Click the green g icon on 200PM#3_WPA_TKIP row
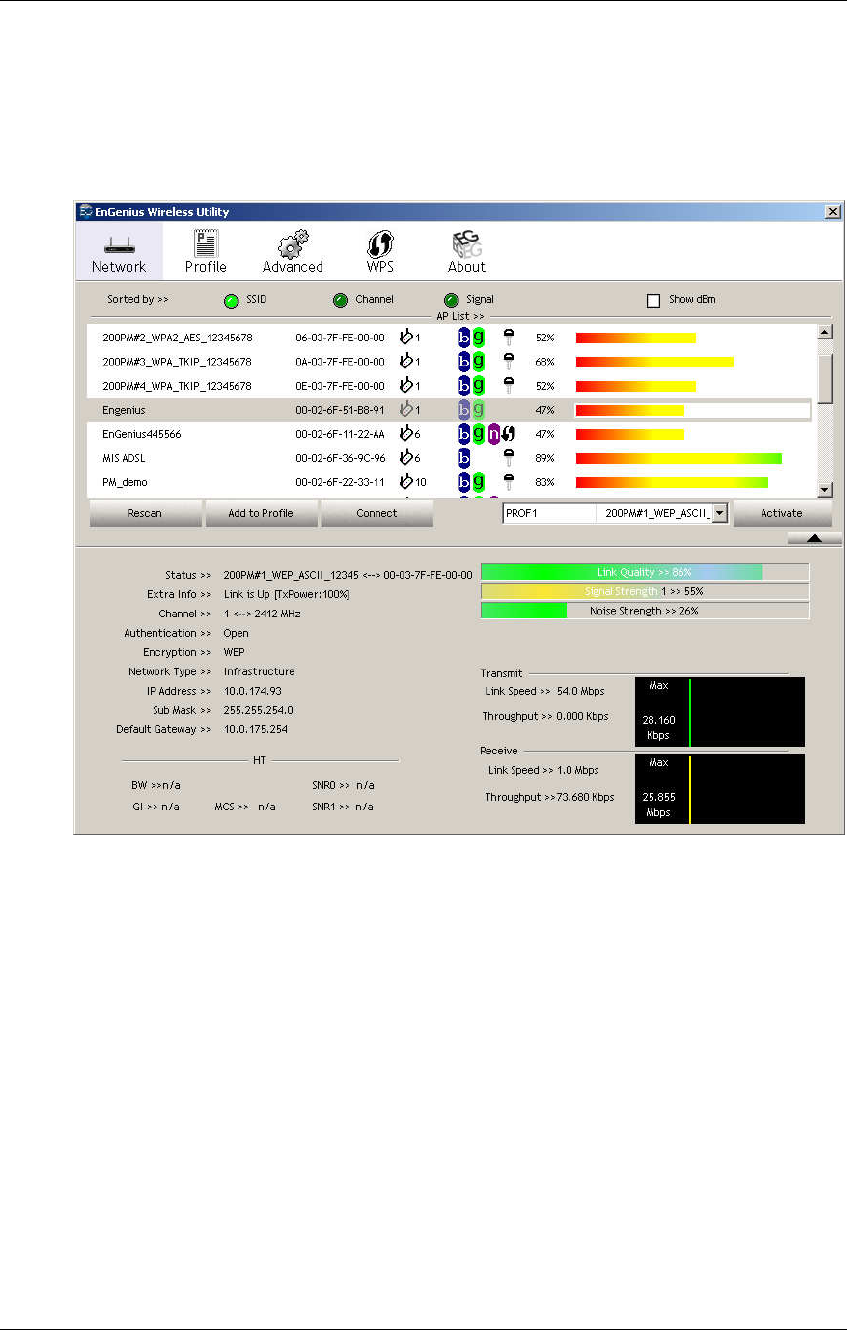The height and width of the screenshot is (1330, 847). (x=479, y=362)
